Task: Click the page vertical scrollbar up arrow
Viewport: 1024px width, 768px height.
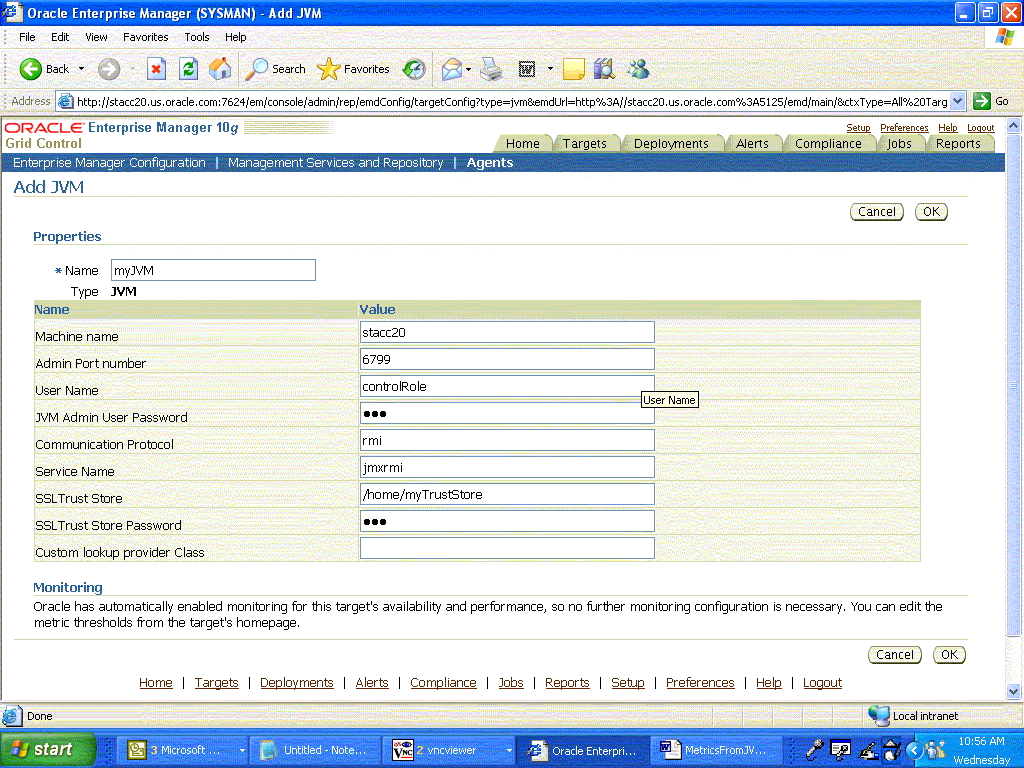Action: [x=1013, y=125]
